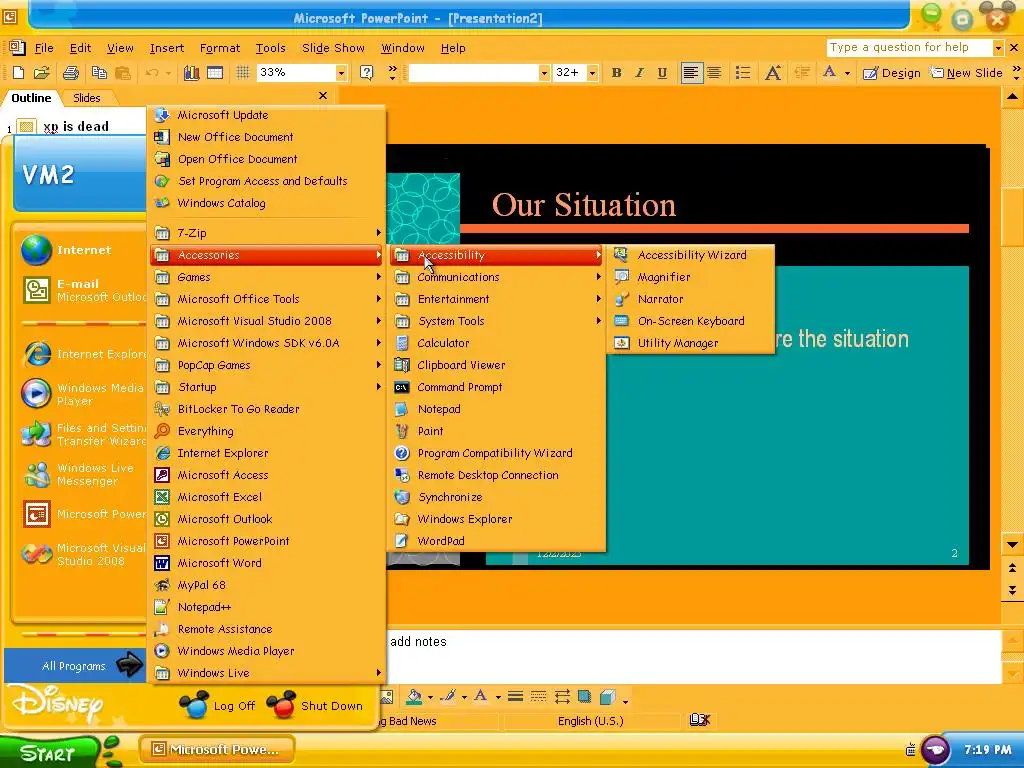Click Log Off button
This screenshot has height=768, width=1024.
coord(217,705)
